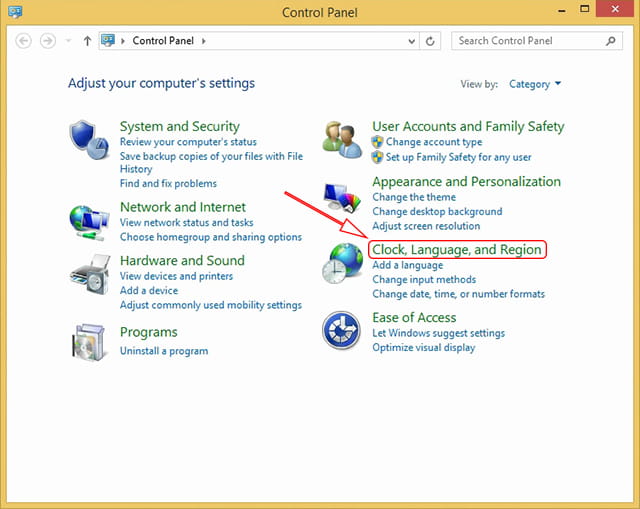Open the Programs category
The image size is (640, 509).
pyautogui.click(x=149, y=332)
